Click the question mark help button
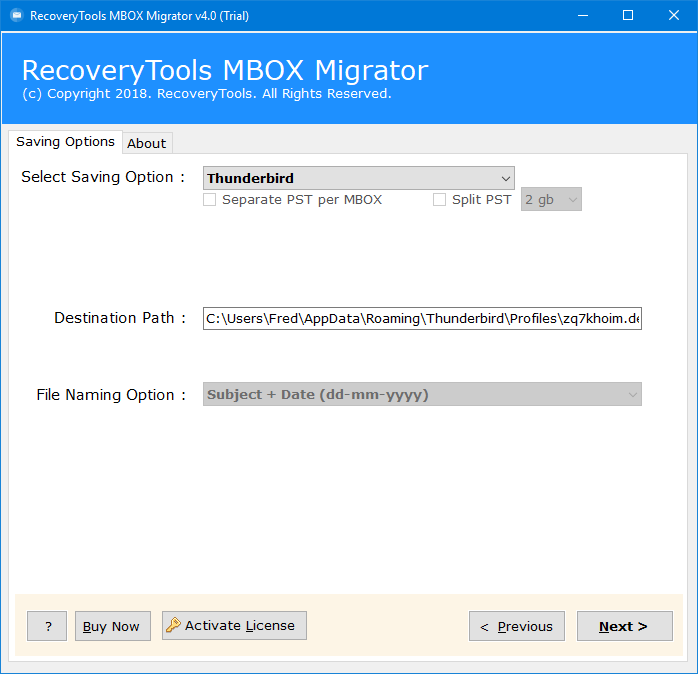This screenshot has width=698, height=674. pyautogui.click(x=47, y=626)
